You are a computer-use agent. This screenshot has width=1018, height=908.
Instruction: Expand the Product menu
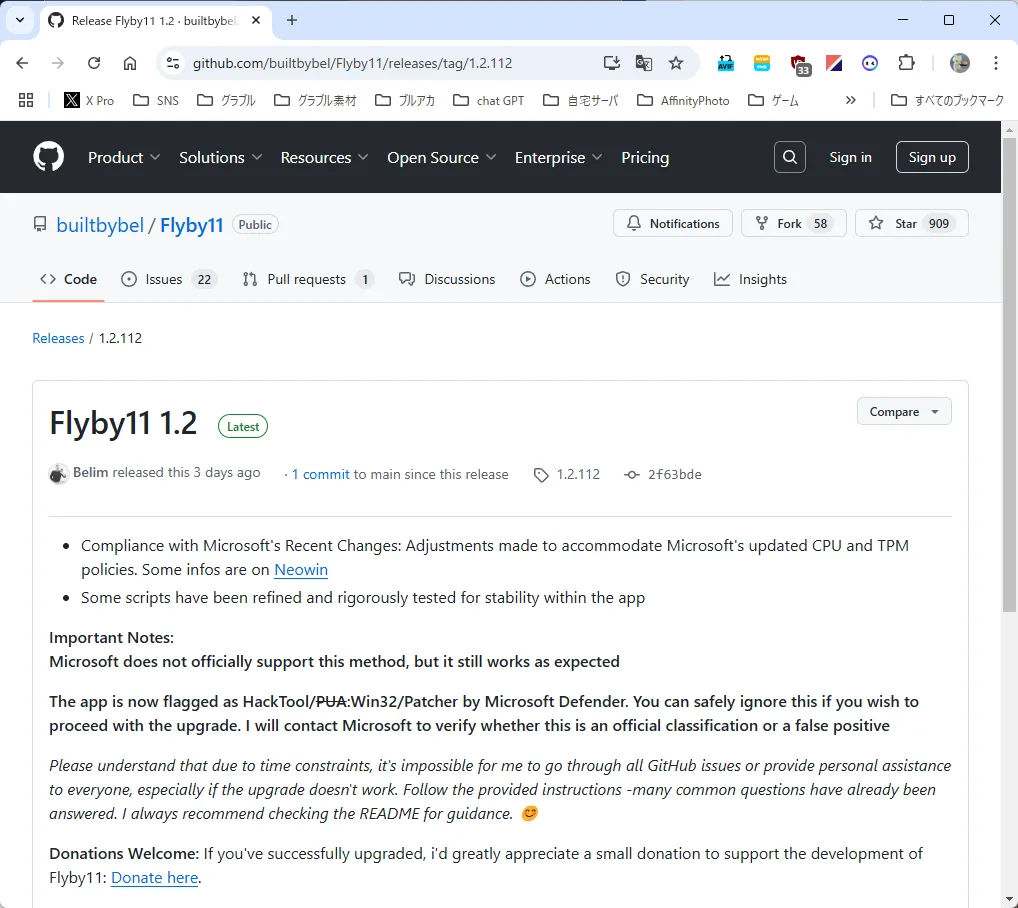(124, 157)
